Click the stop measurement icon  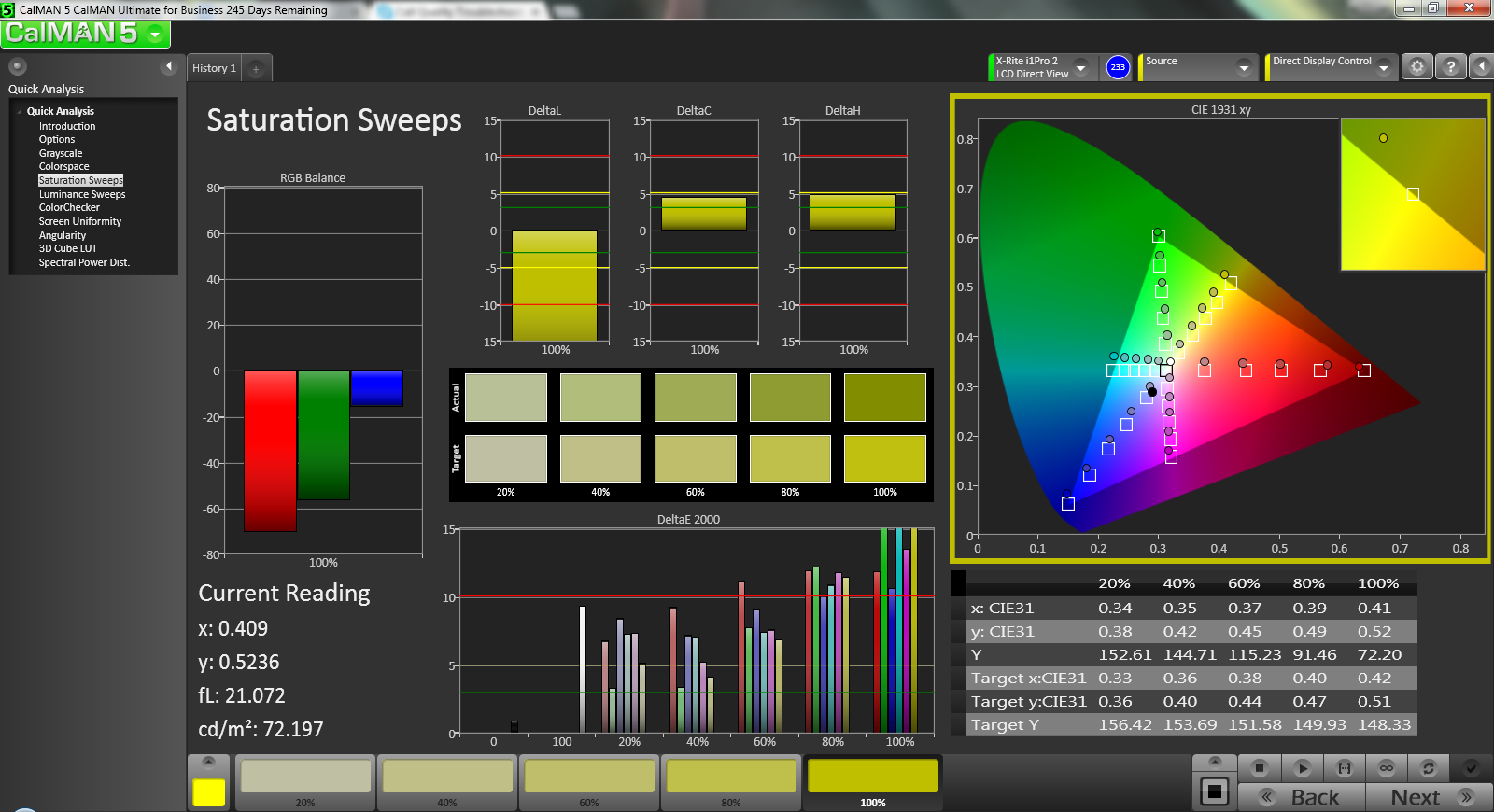point(1260,768)
